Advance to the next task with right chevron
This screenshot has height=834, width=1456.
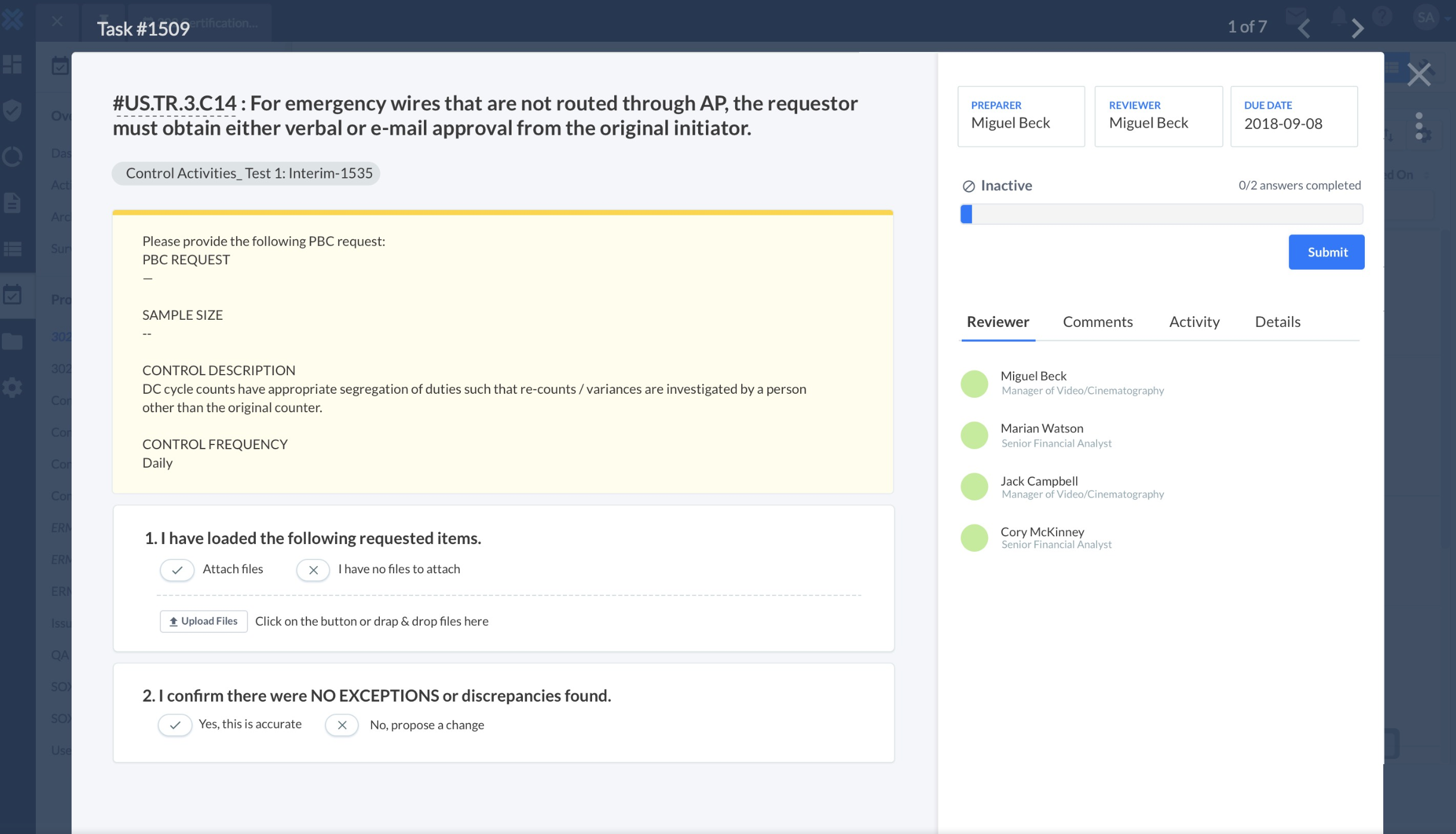(1358, 27)
